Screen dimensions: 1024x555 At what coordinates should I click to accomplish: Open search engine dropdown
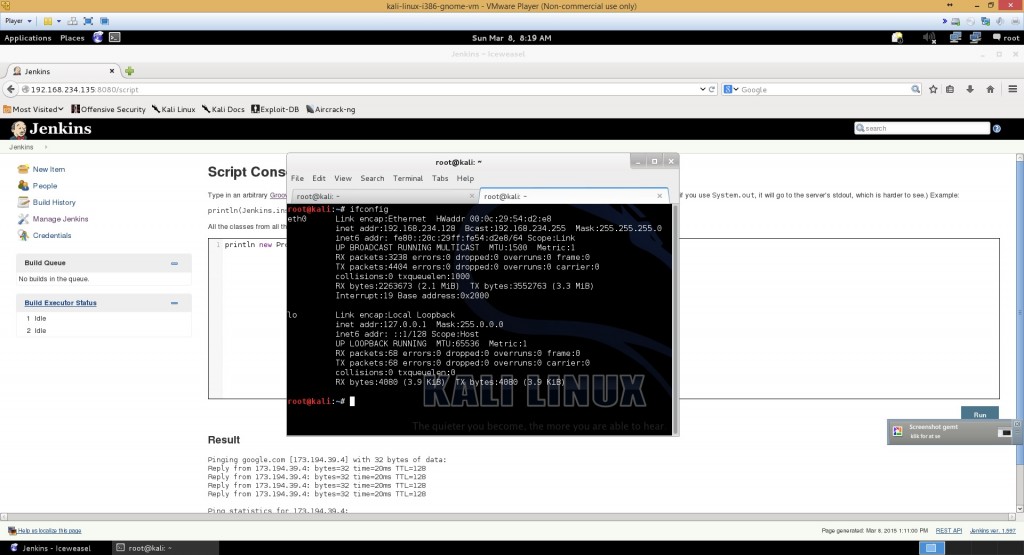[x=731, y=89]
